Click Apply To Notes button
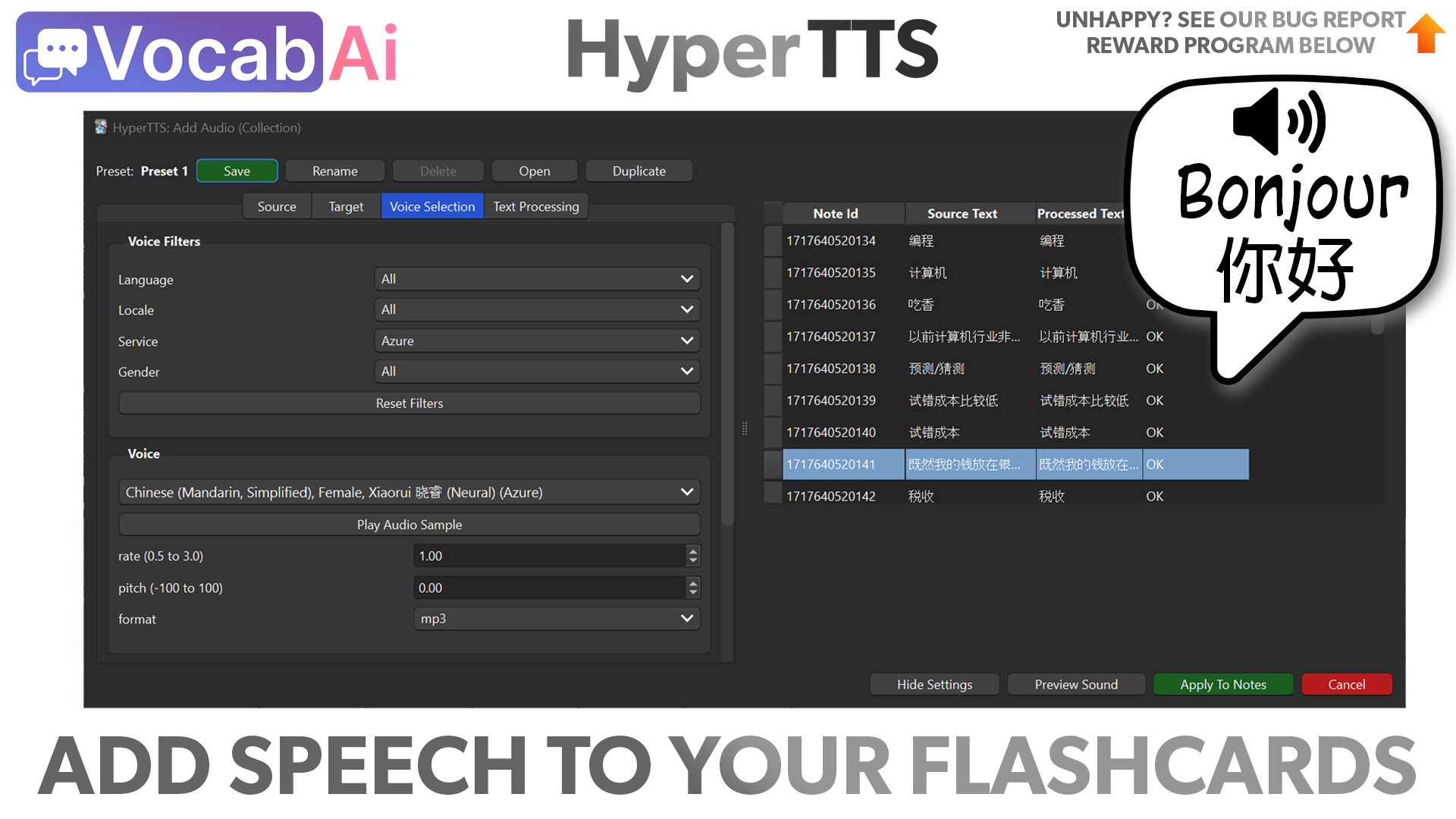The width and height of the screenshot is (1456, 819). [1222, 684]
